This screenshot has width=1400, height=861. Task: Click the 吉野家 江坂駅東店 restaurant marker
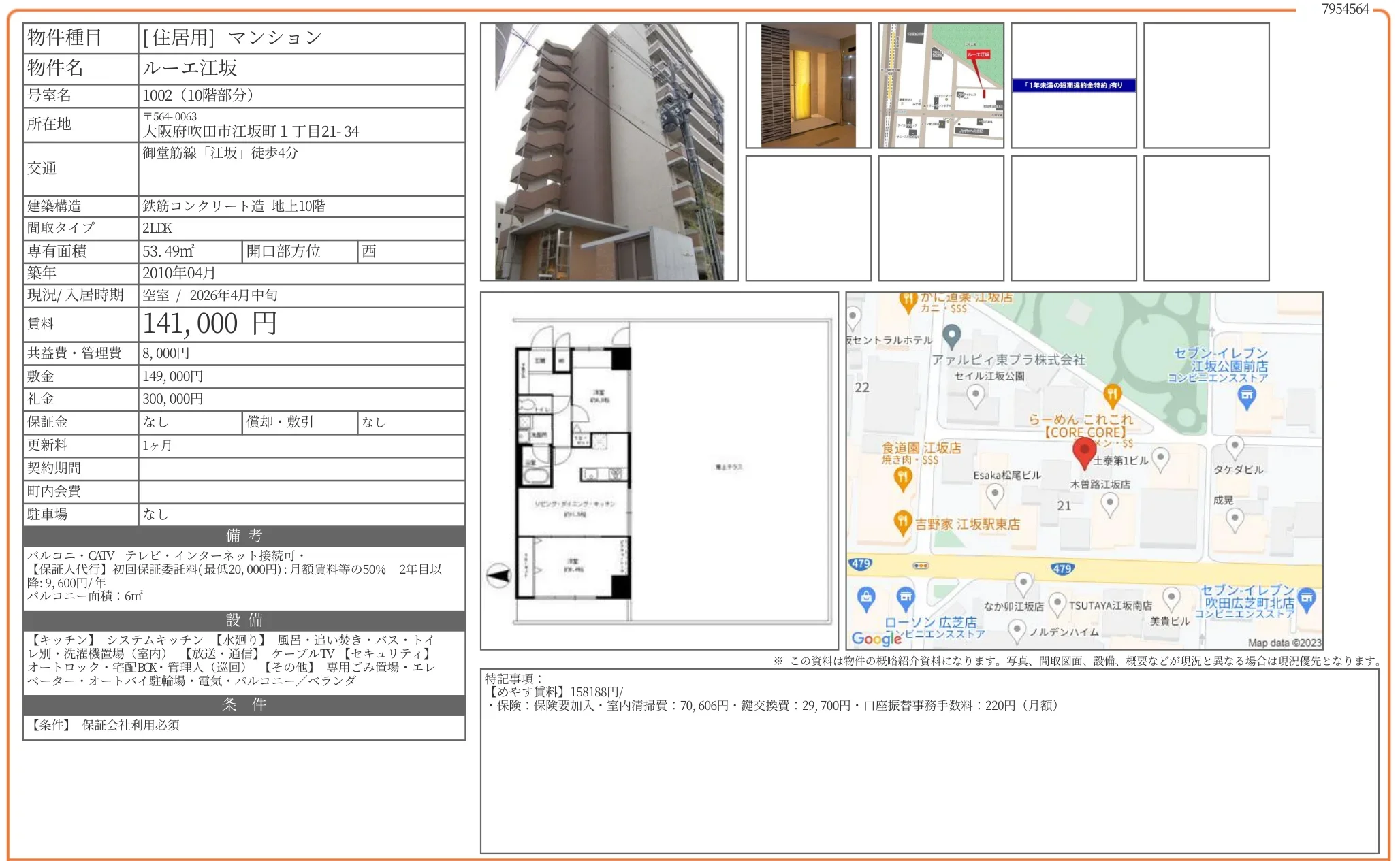(902, 523)
